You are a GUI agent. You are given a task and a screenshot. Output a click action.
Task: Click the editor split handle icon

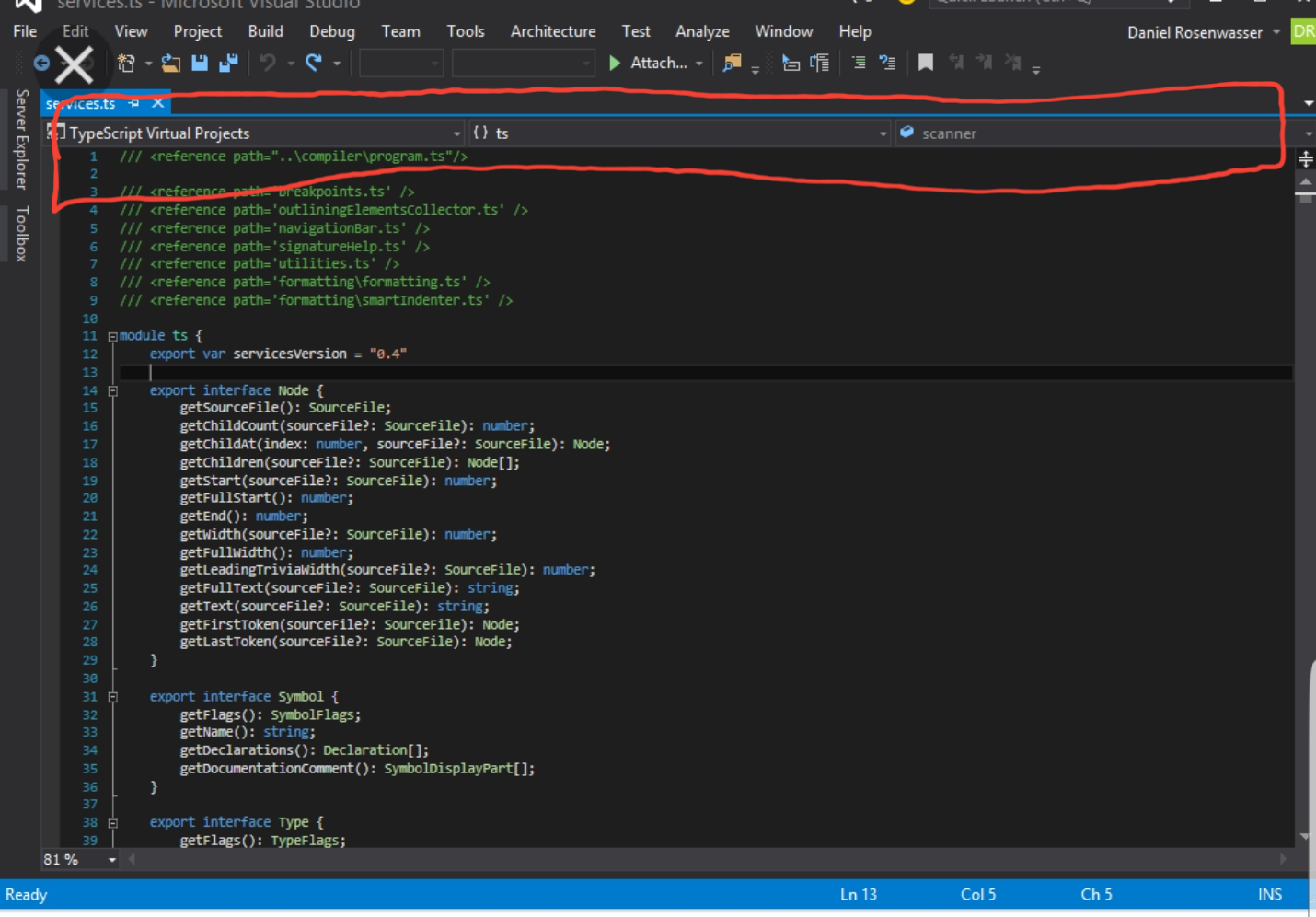pos(1305,159)
